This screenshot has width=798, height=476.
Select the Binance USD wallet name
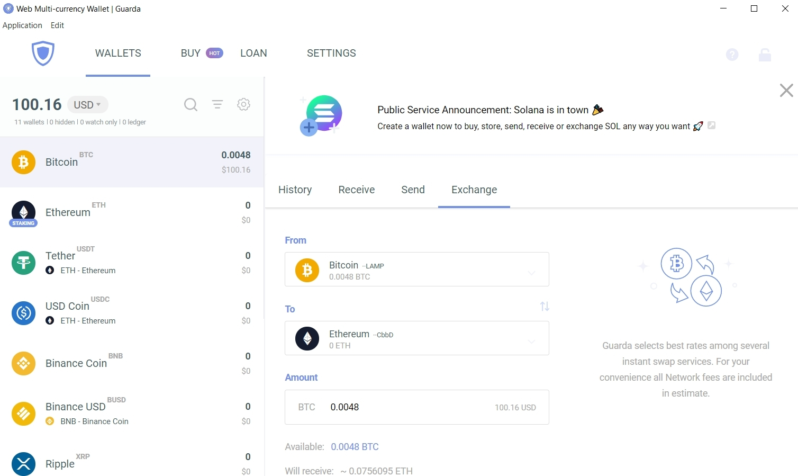[75, 407]
